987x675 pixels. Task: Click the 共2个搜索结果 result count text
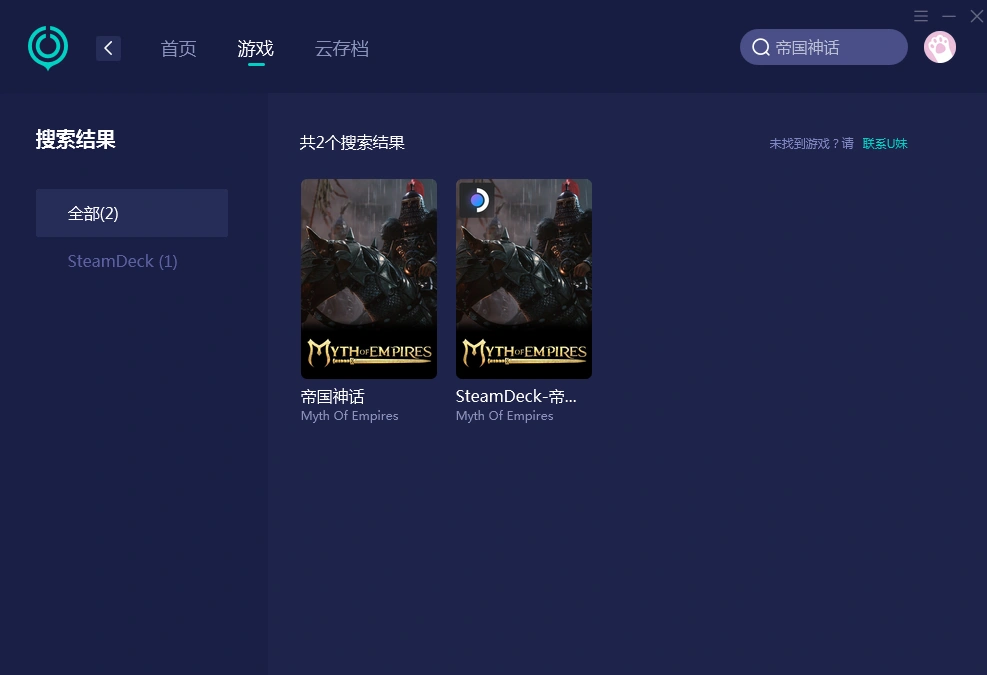click(x=352, y=143)
